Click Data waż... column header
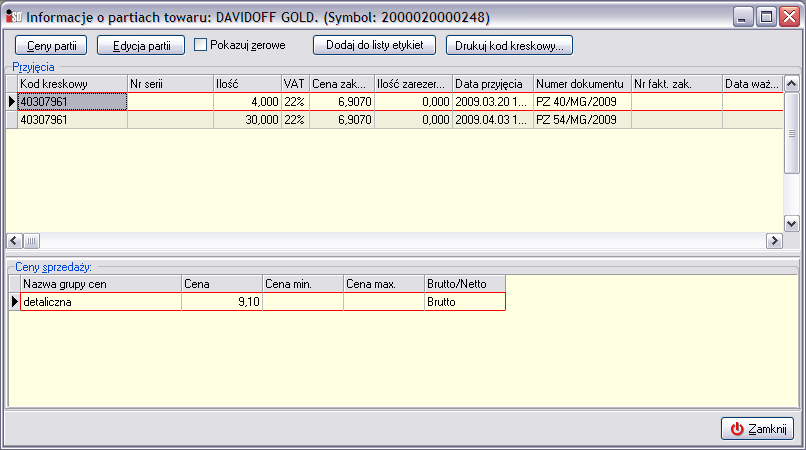The width and height of the screenshot is (806, 450). tap(753, 84)
